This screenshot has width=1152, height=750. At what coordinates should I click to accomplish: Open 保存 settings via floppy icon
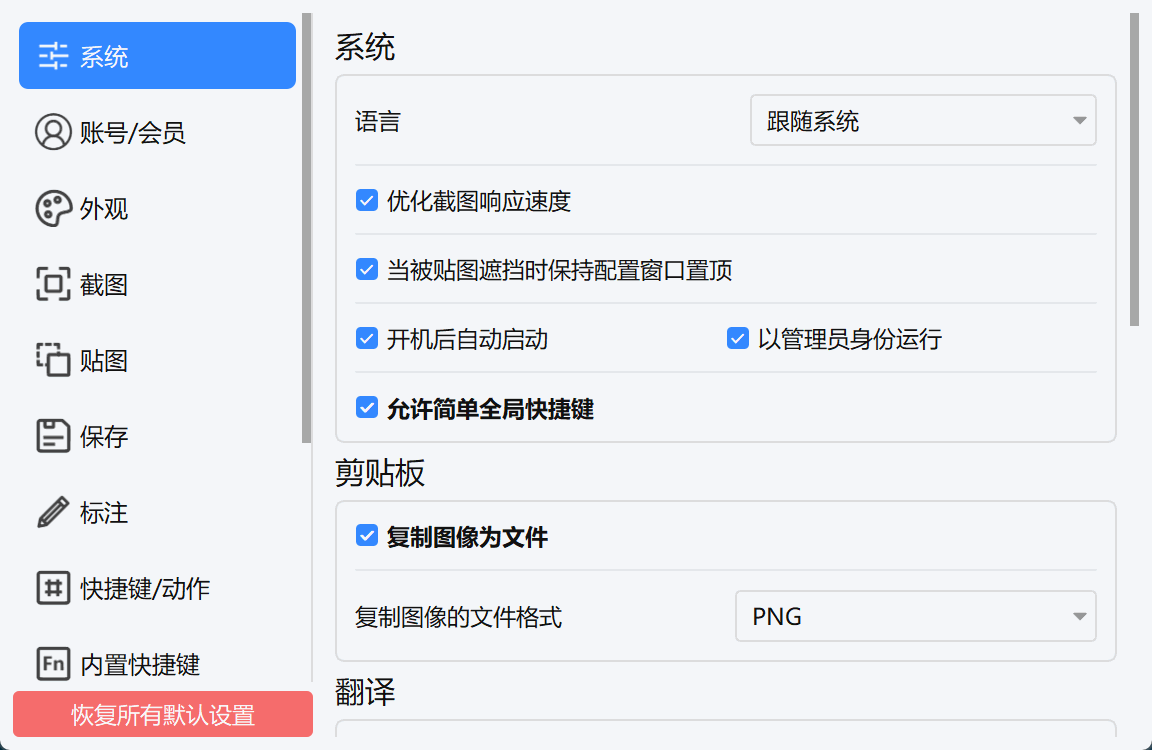[x=53, y=437]
